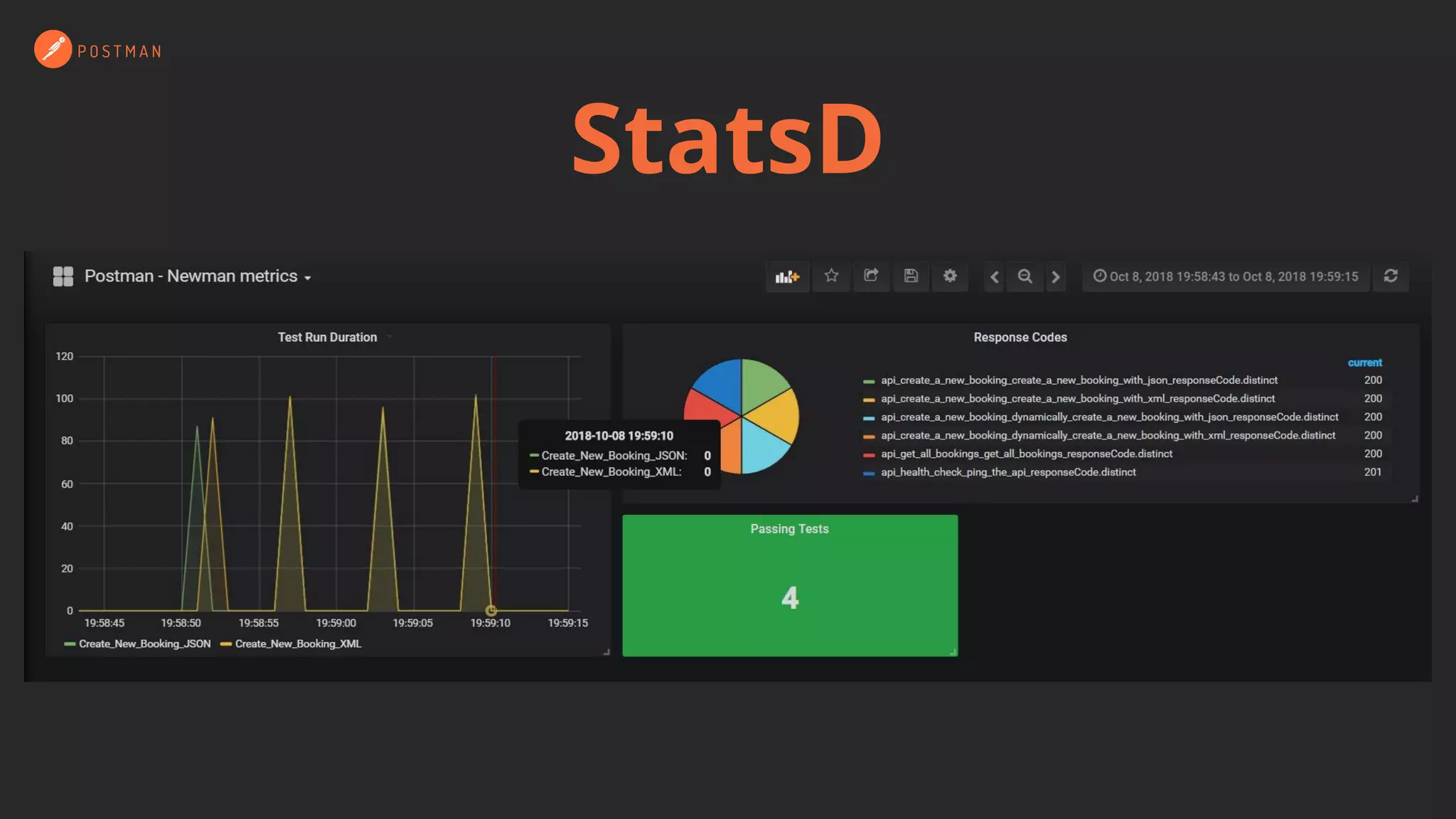Star this dashboard
The width and height of the screenshot is (1456, 819).
click(831, 276)
